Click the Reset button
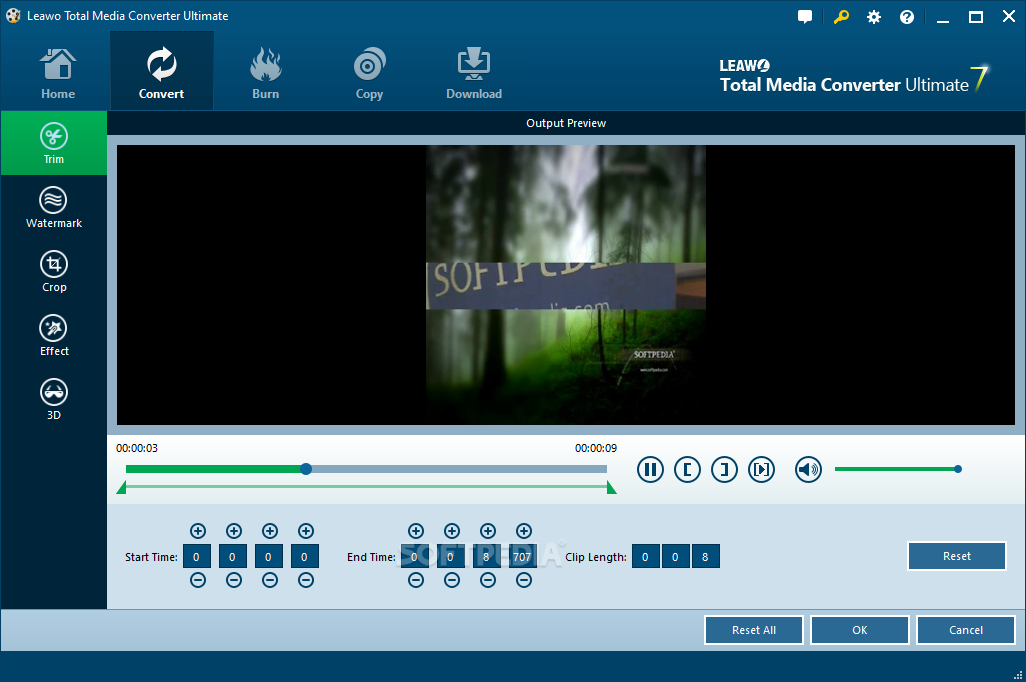 tap(957, 556)
